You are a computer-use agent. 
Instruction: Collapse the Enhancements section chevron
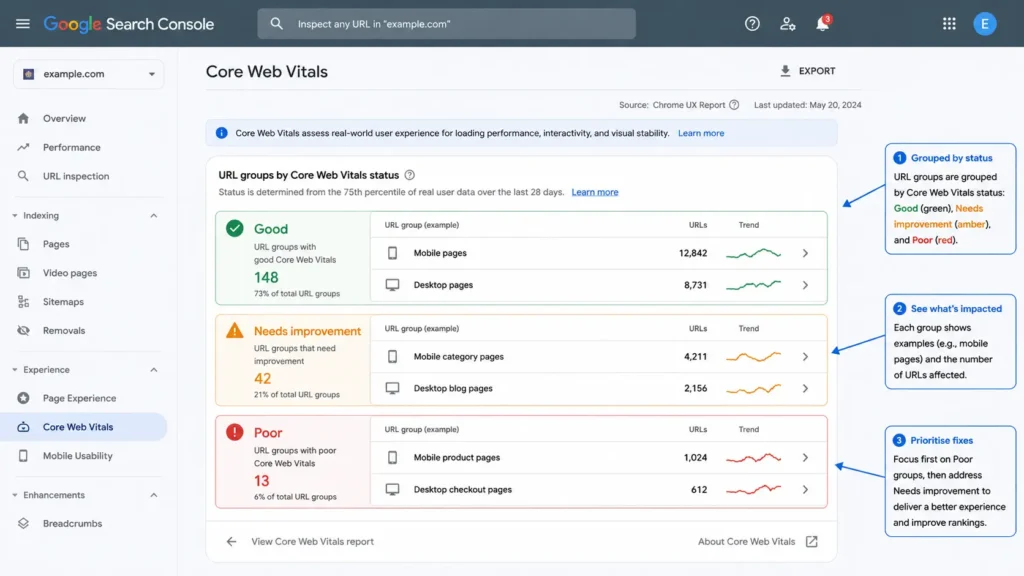tap(153, 495)
